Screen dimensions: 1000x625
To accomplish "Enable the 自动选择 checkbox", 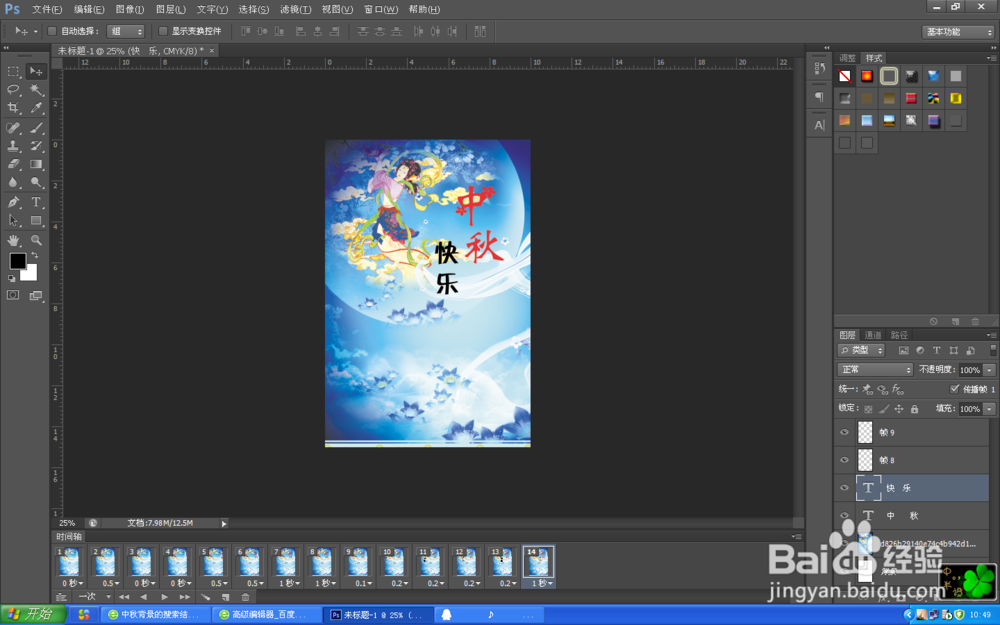I will coord(52,31).
